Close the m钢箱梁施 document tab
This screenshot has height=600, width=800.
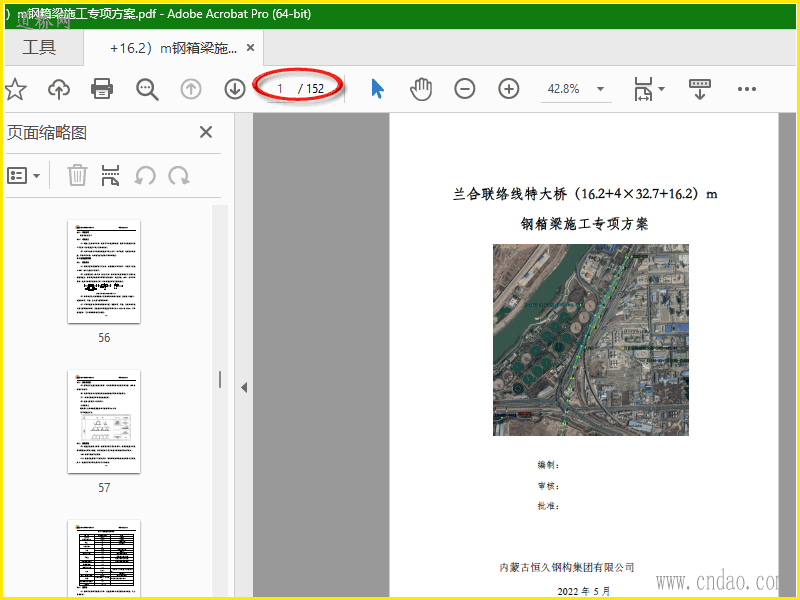(x=251, y=47)
